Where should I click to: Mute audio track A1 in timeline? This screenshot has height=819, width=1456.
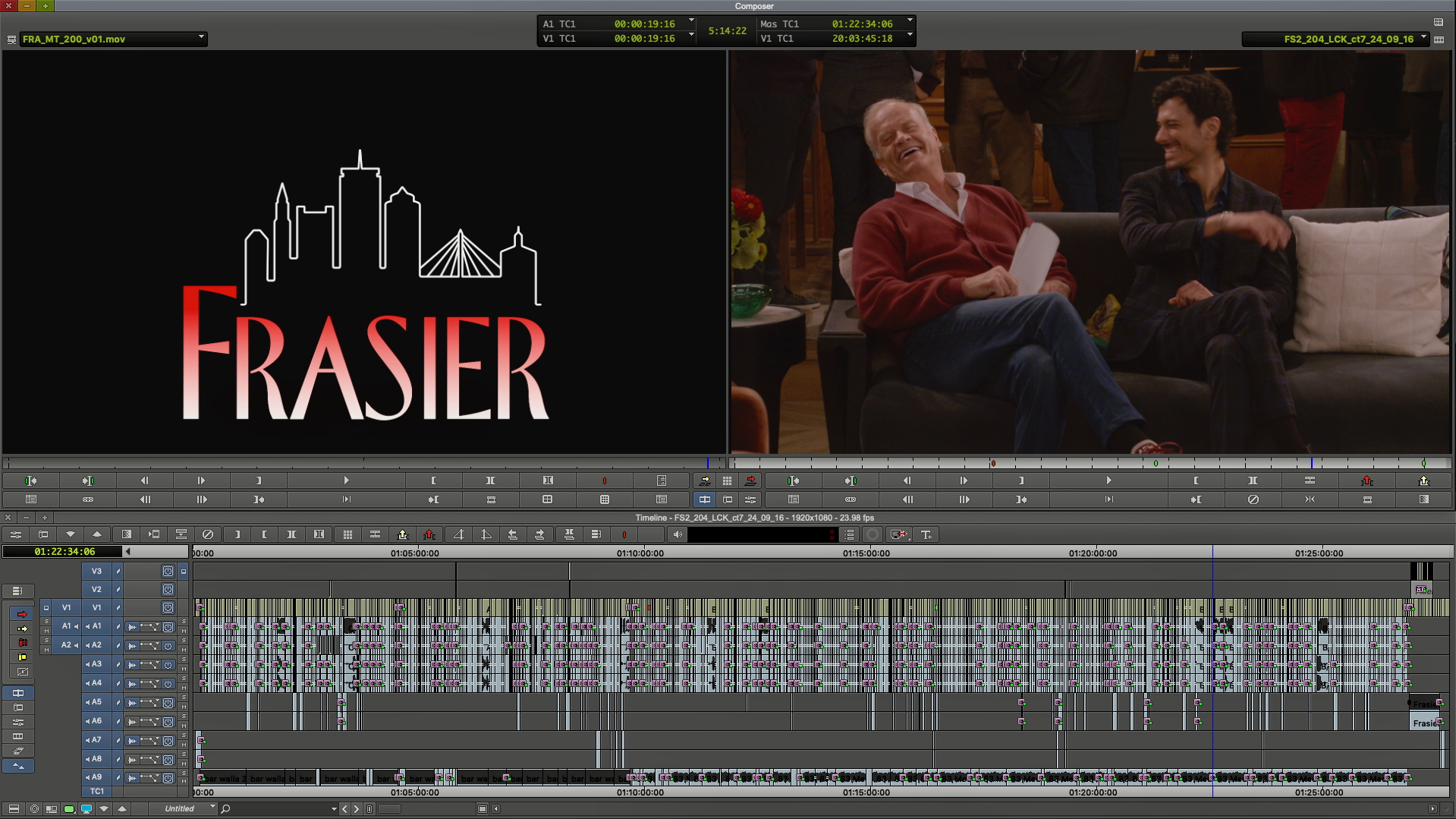click(x=184, y=632)
